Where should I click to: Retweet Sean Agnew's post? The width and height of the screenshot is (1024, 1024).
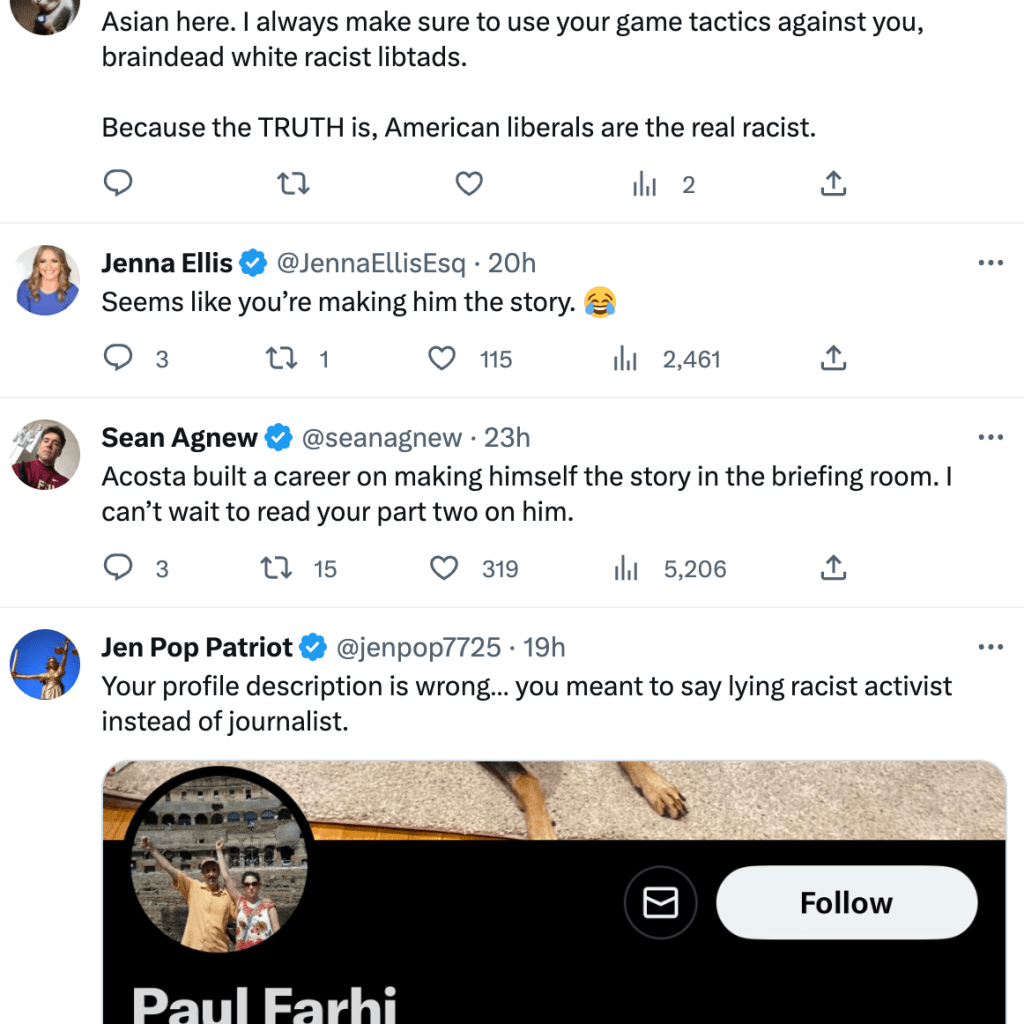click(x=276, y=569)
